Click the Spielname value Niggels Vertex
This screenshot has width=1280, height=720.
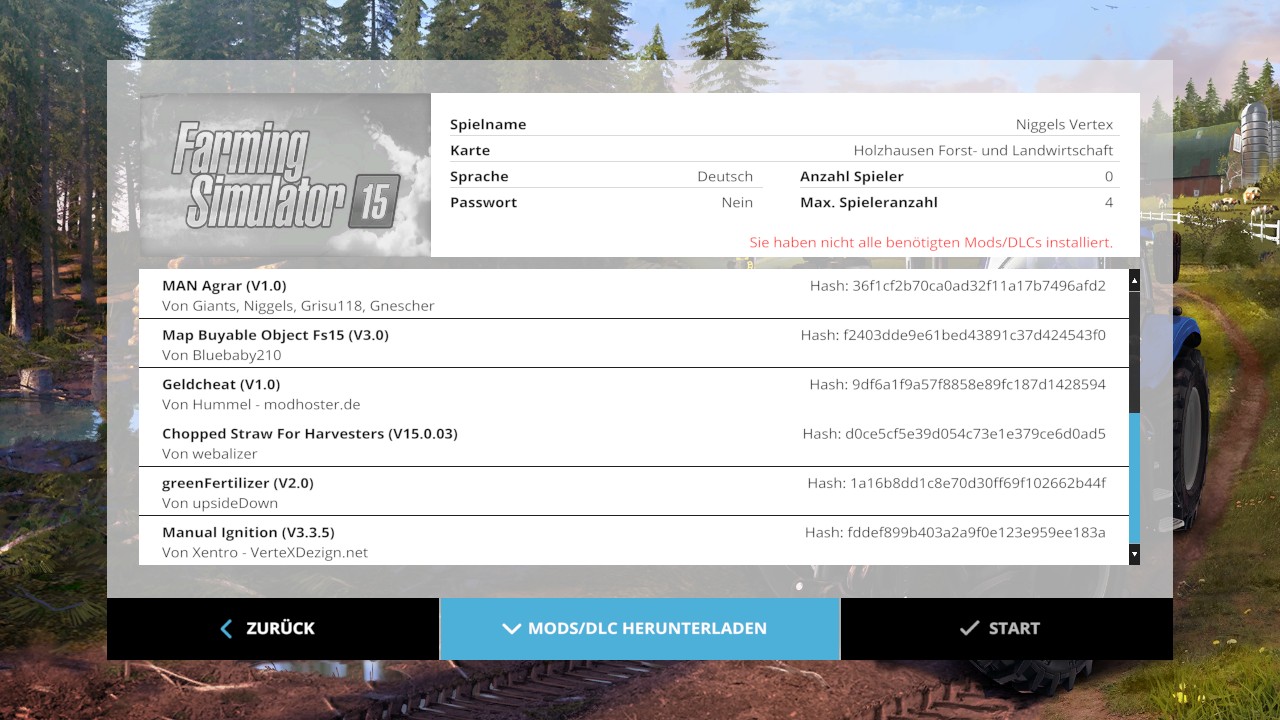click(1064, 125)
